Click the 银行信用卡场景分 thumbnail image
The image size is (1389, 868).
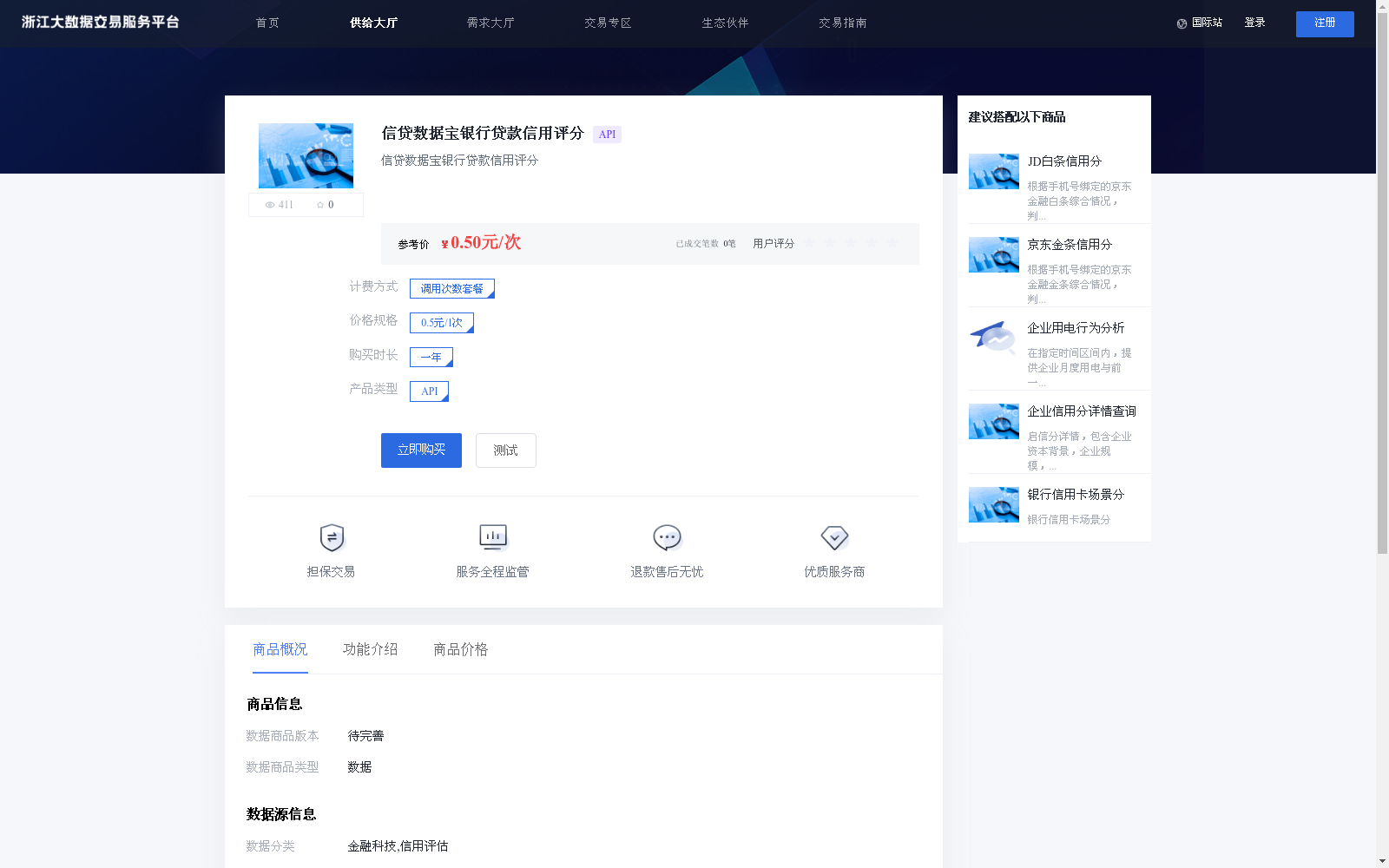pyautogui.click(x=994, y=504)
